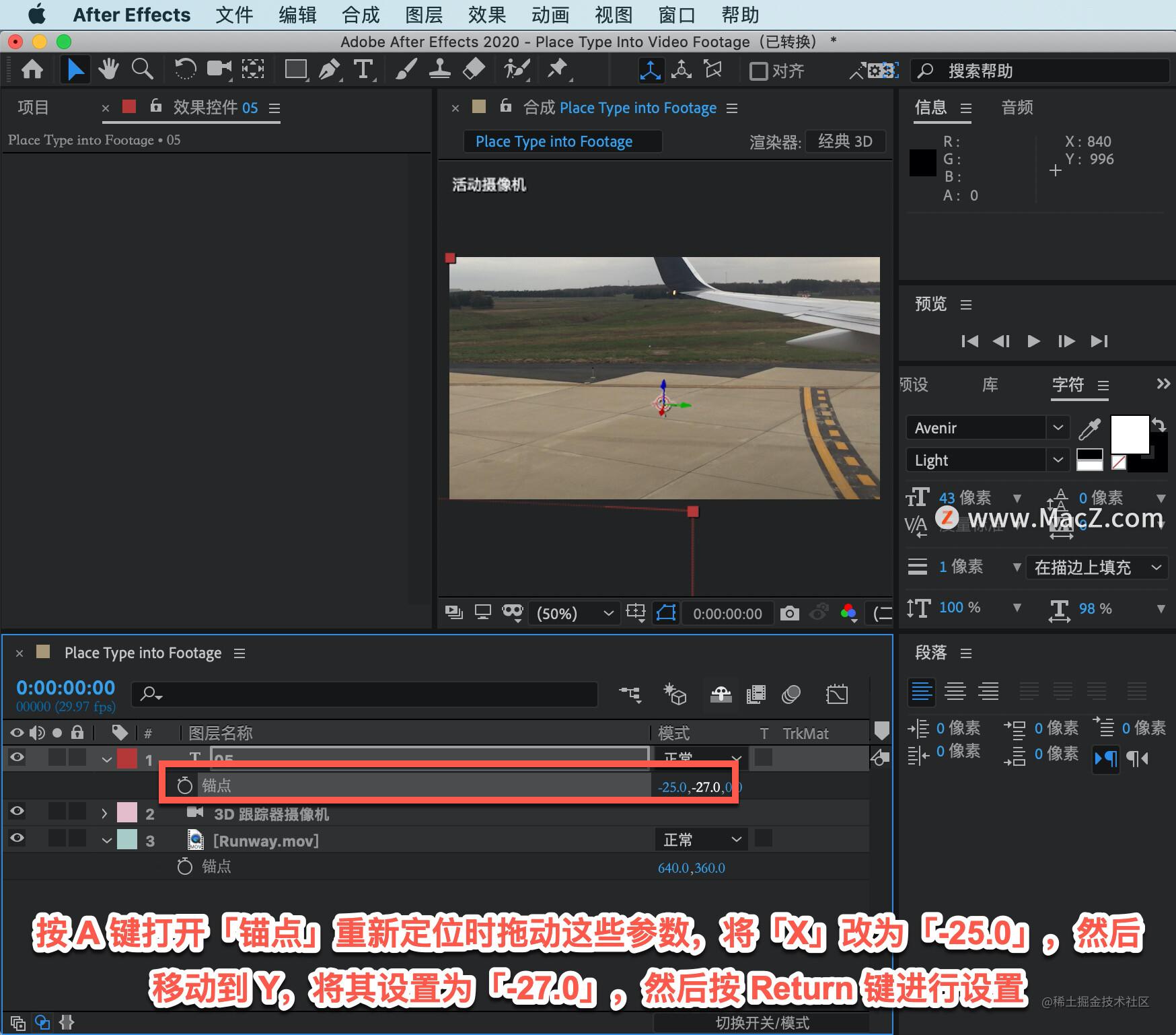Click the white fill color swatch

click(1130, 434)
